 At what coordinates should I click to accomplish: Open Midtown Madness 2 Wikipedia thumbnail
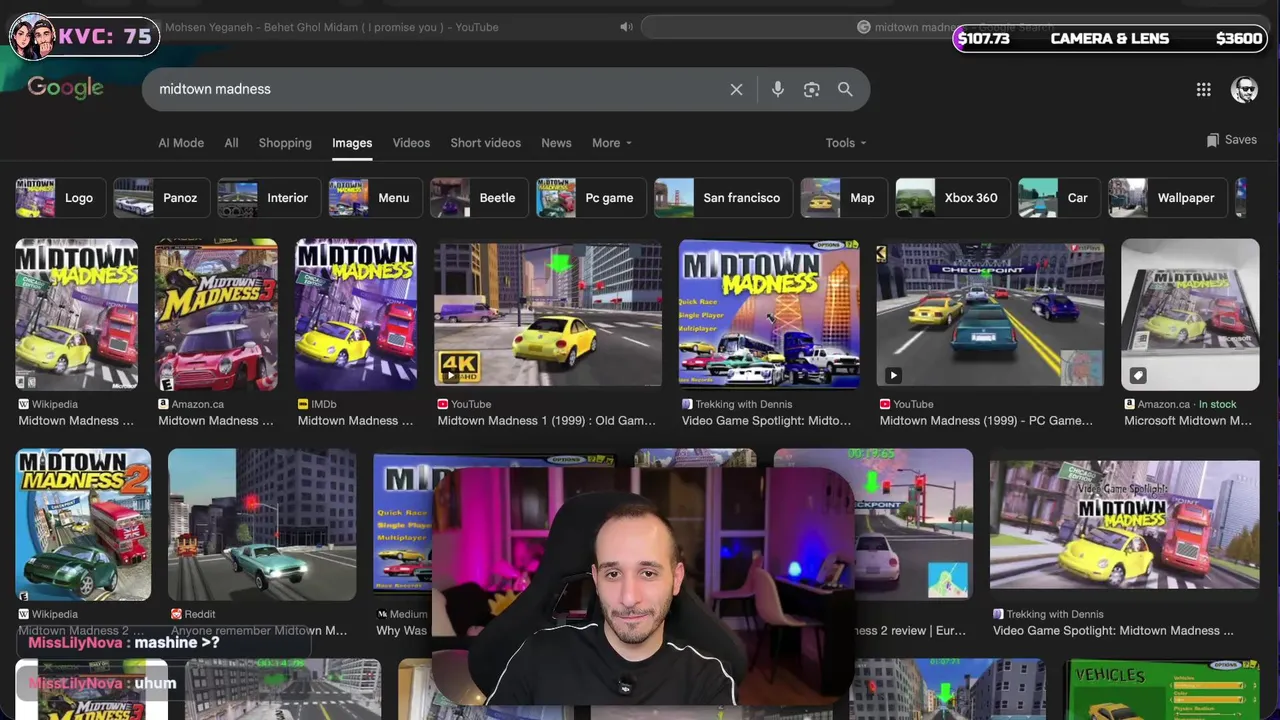tap(83, 525)
